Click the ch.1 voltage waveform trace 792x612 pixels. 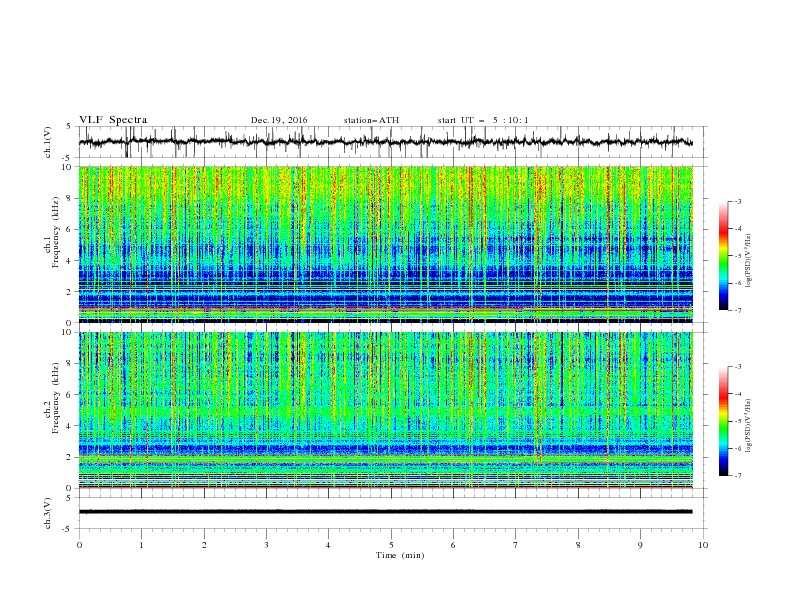385,142
